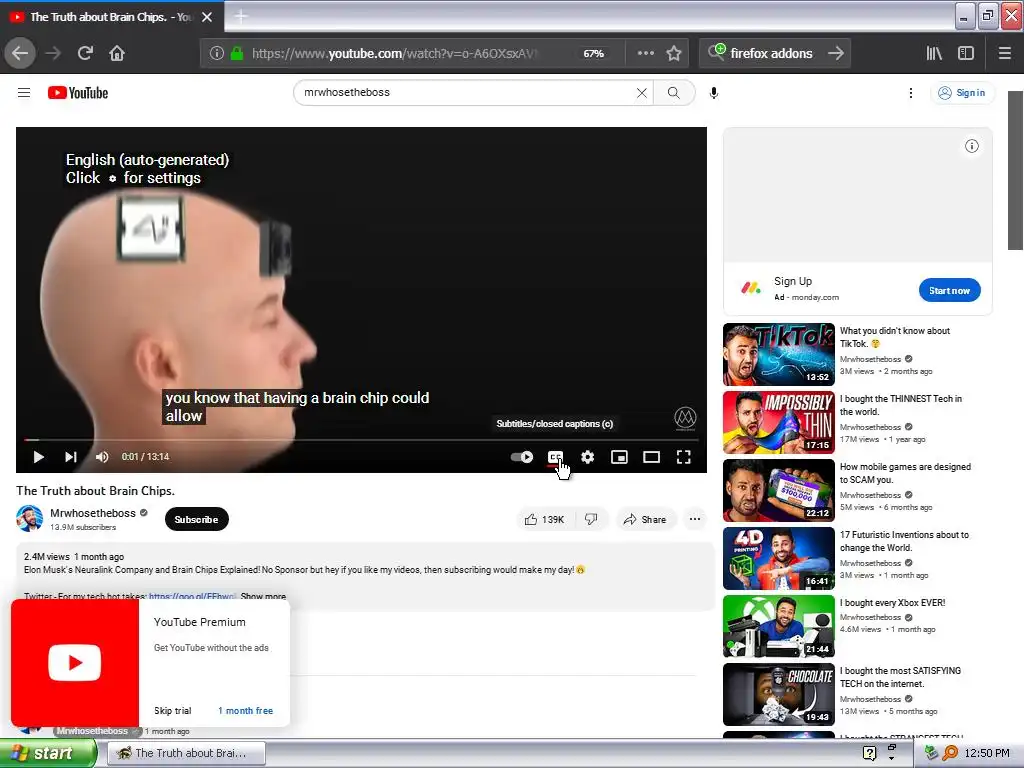
Task: Choose 1 month free offer
Action: click(246, 711)
